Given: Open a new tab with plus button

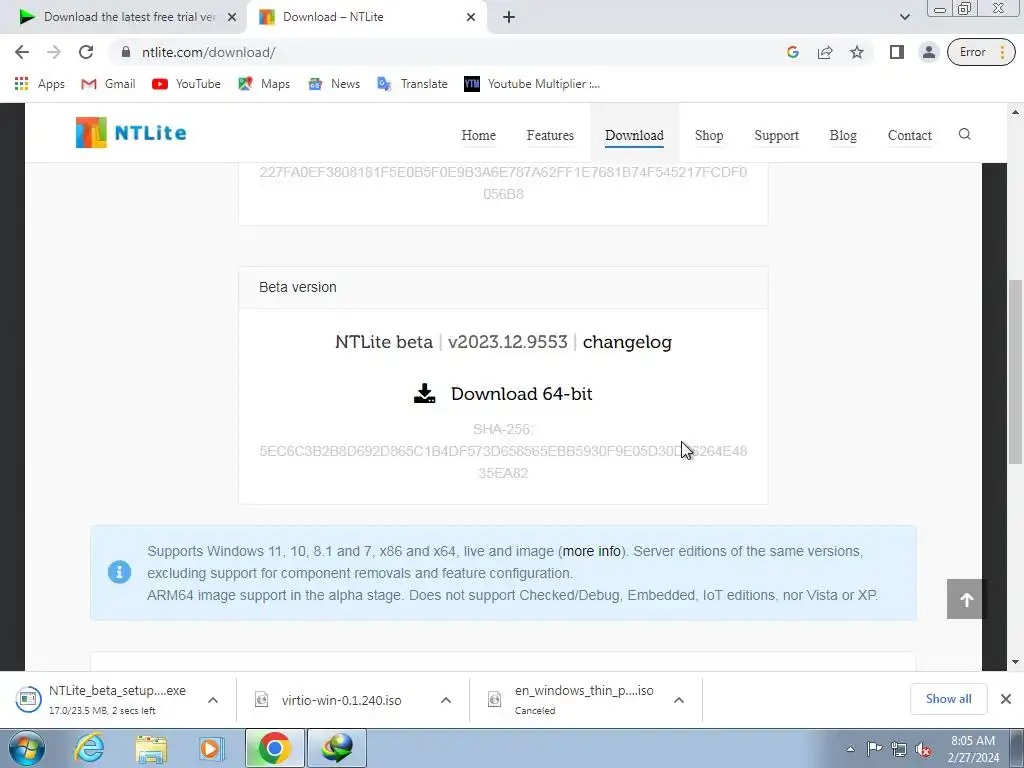Looking at the screenshot, I should (509, 17).
